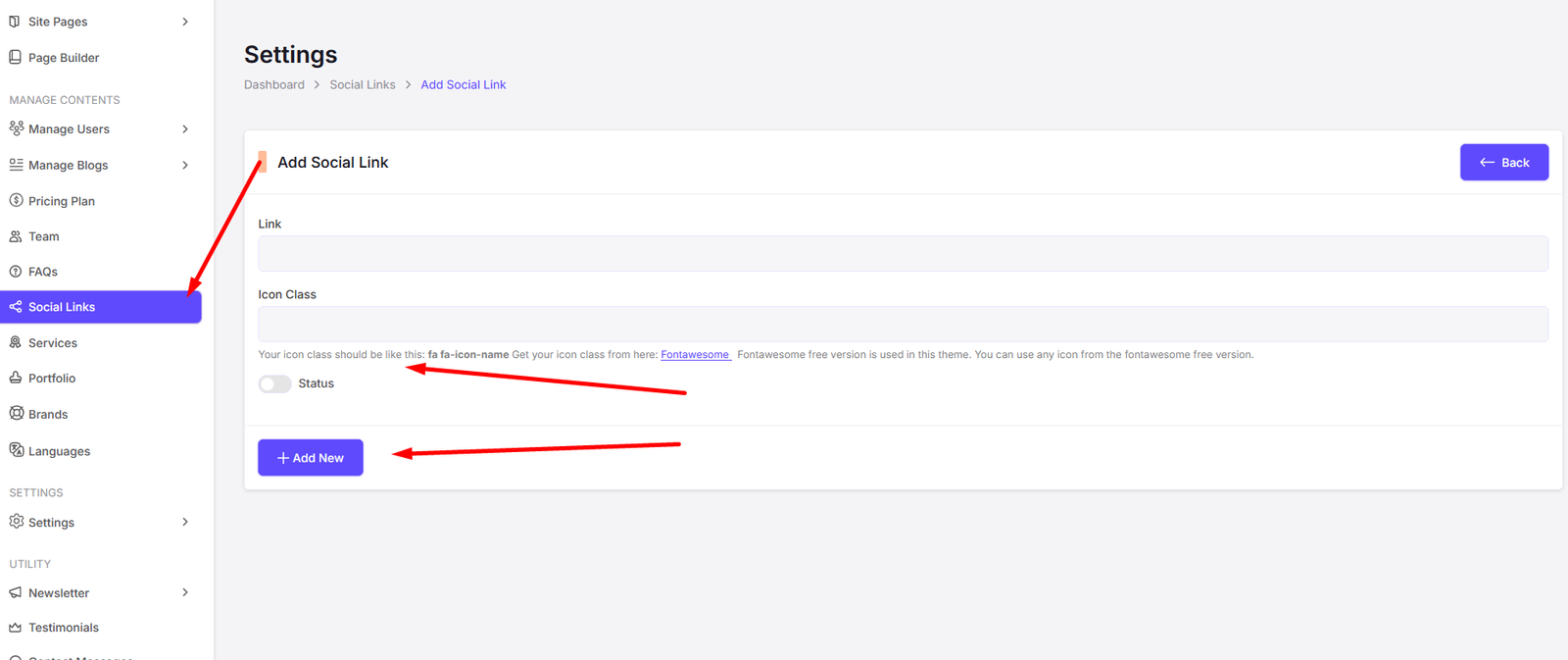The width and height of the screenshot is (1568, 660).
Task: Click the FAQs question mark icon
Action: [16, 272]
